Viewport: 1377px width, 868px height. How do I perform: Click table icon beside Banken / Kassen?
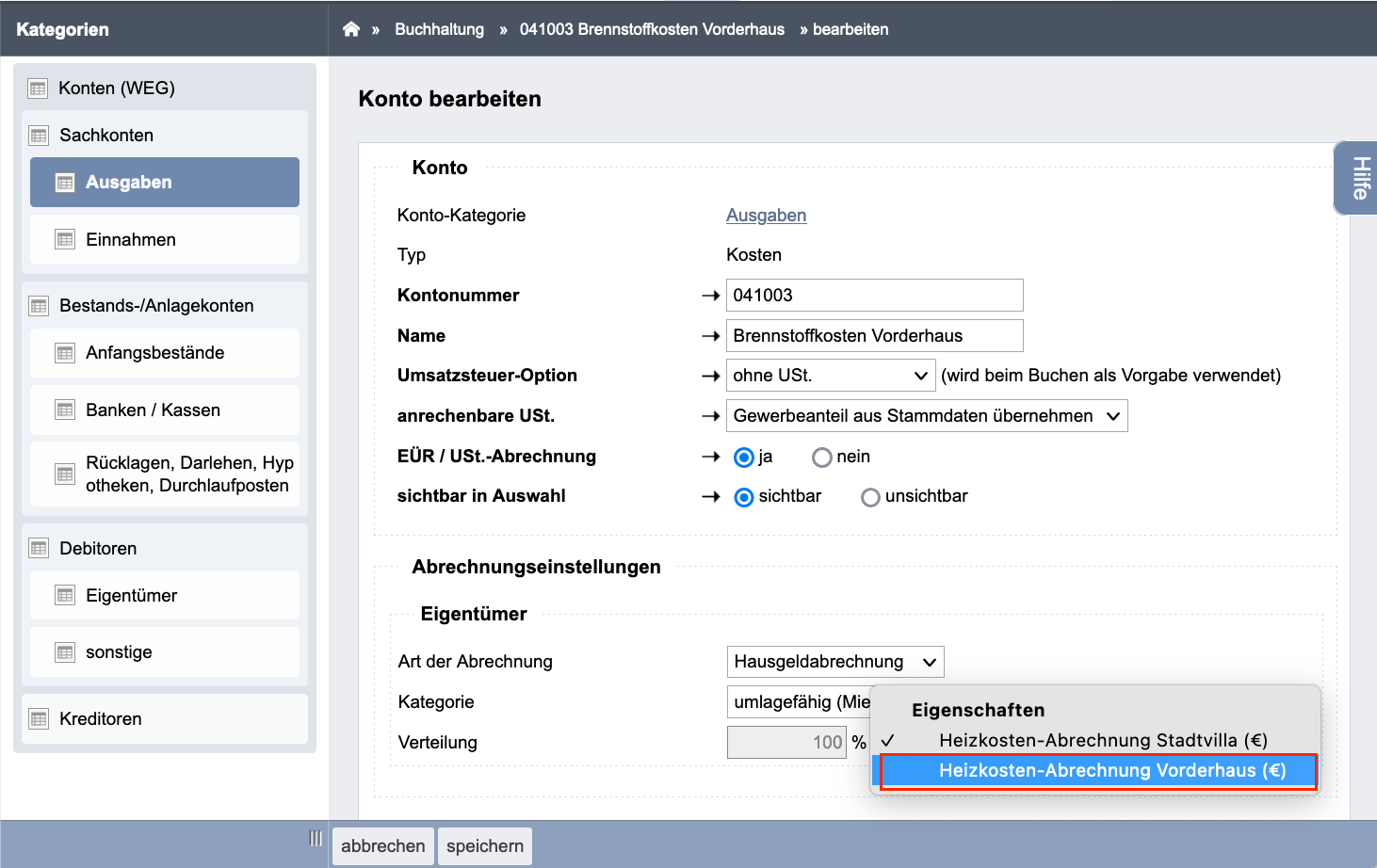tap(65, 410)
